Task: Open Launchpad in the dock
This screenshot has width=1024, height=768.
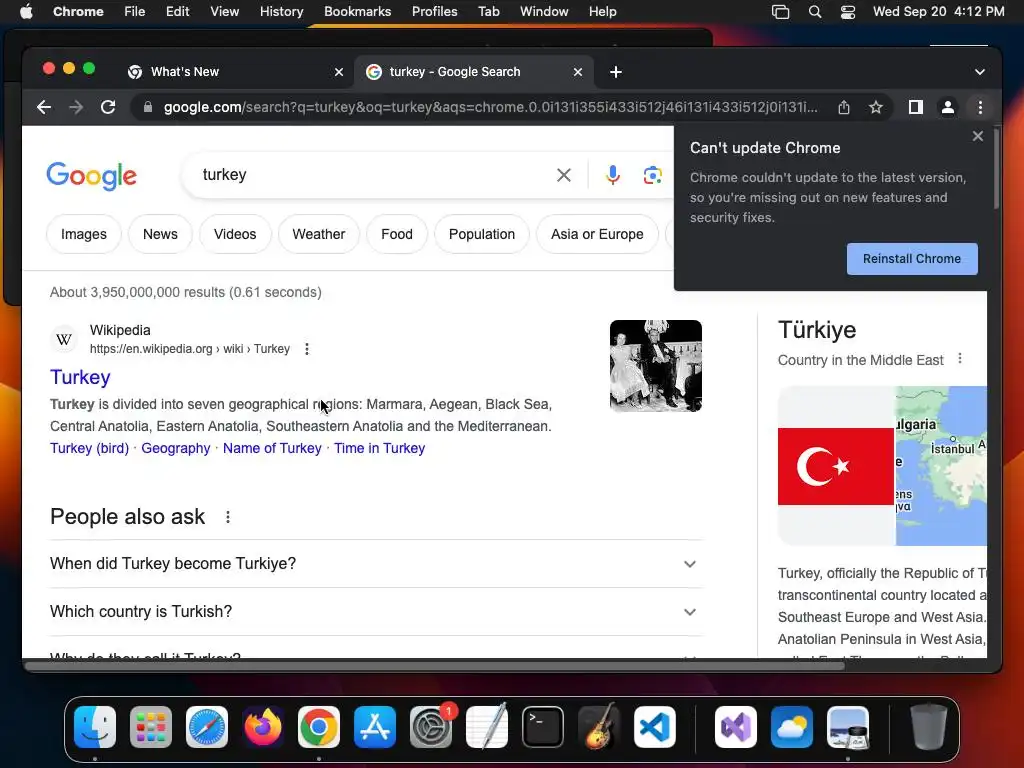Action: click(151, 727)
